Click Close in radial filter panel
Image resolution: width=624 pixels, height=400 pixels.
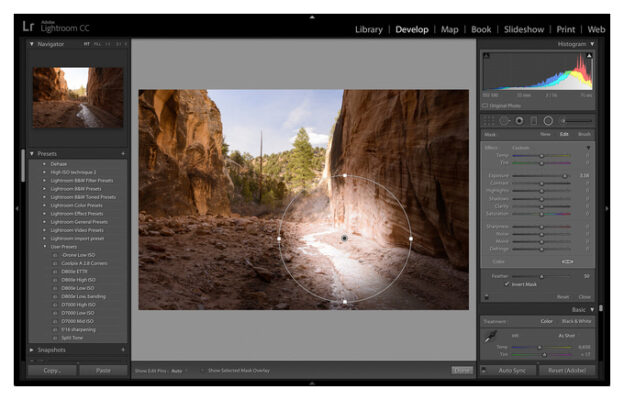(x=584, y=297)
